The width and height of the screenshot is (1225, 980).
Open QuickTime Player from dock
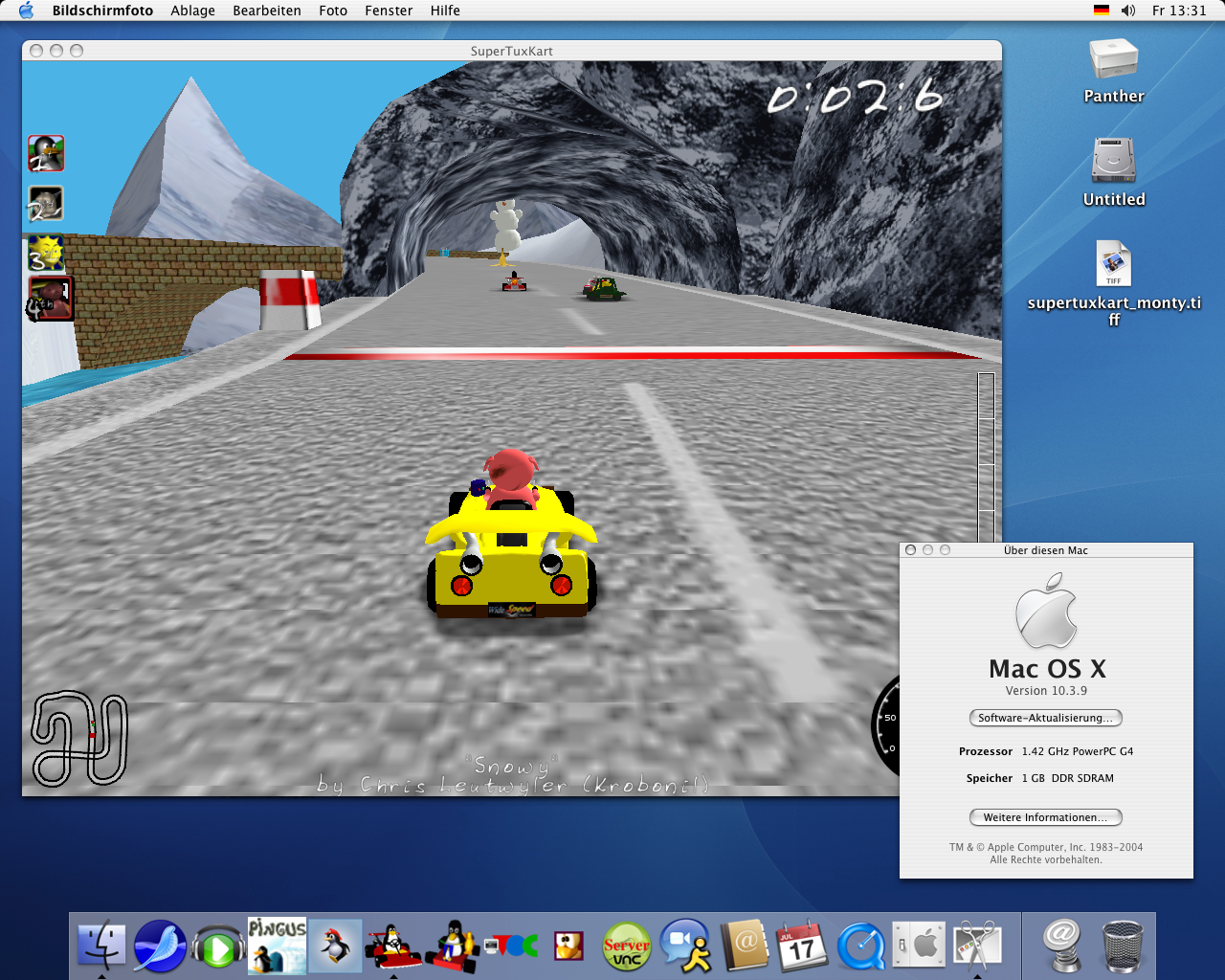(860, 947)
